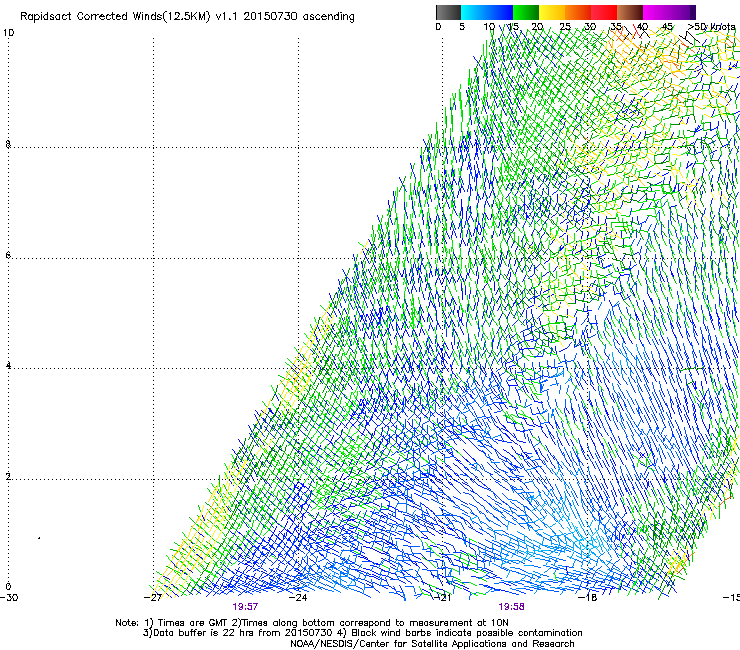Click the latitude axis label "4"
This screenshot has width=740, height=650.
pos(8,366)
